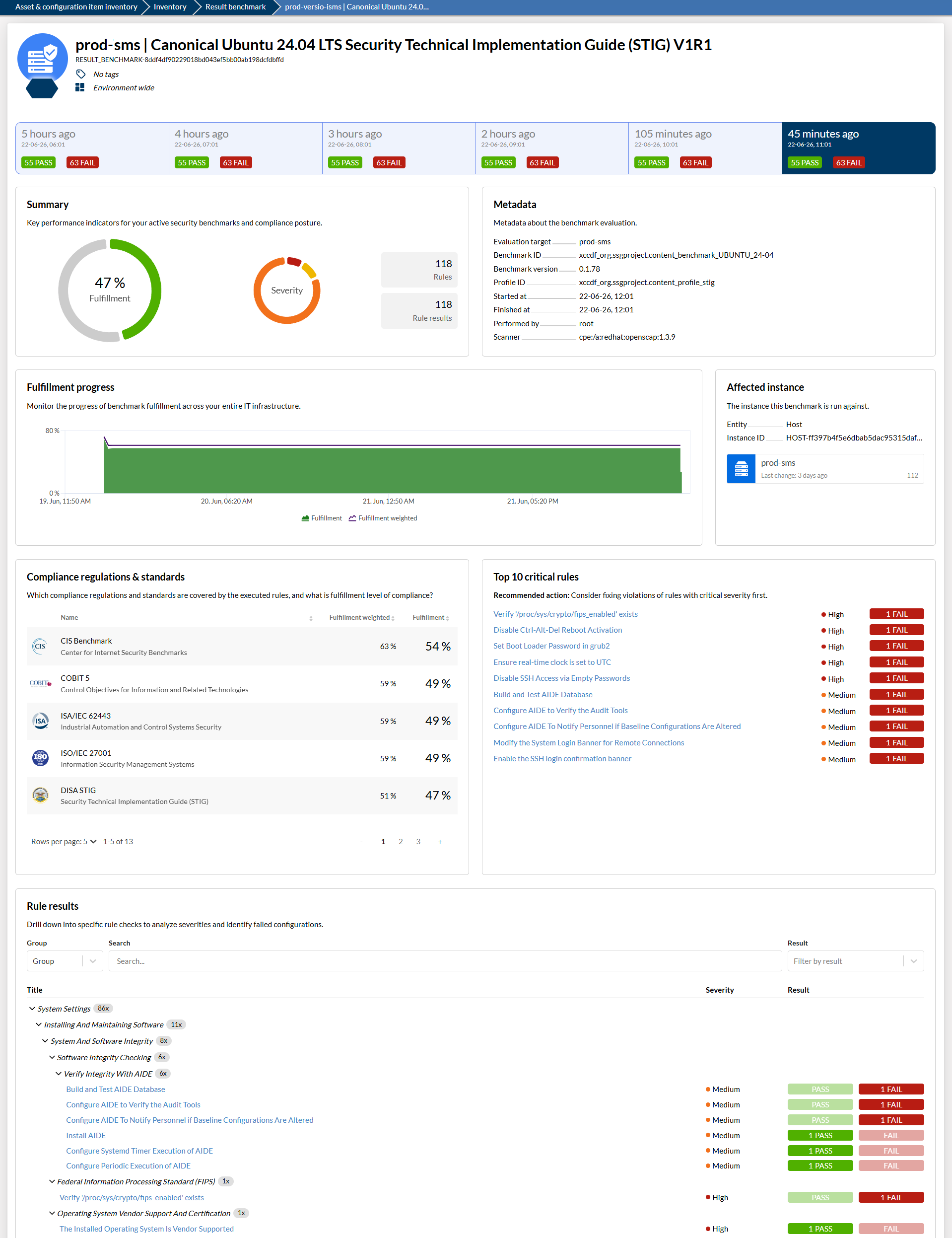The width and height of the screenshot is (952, 1238).
Task: Select the 105 minutes ago benchmark run
Action: tap(705, 148)
